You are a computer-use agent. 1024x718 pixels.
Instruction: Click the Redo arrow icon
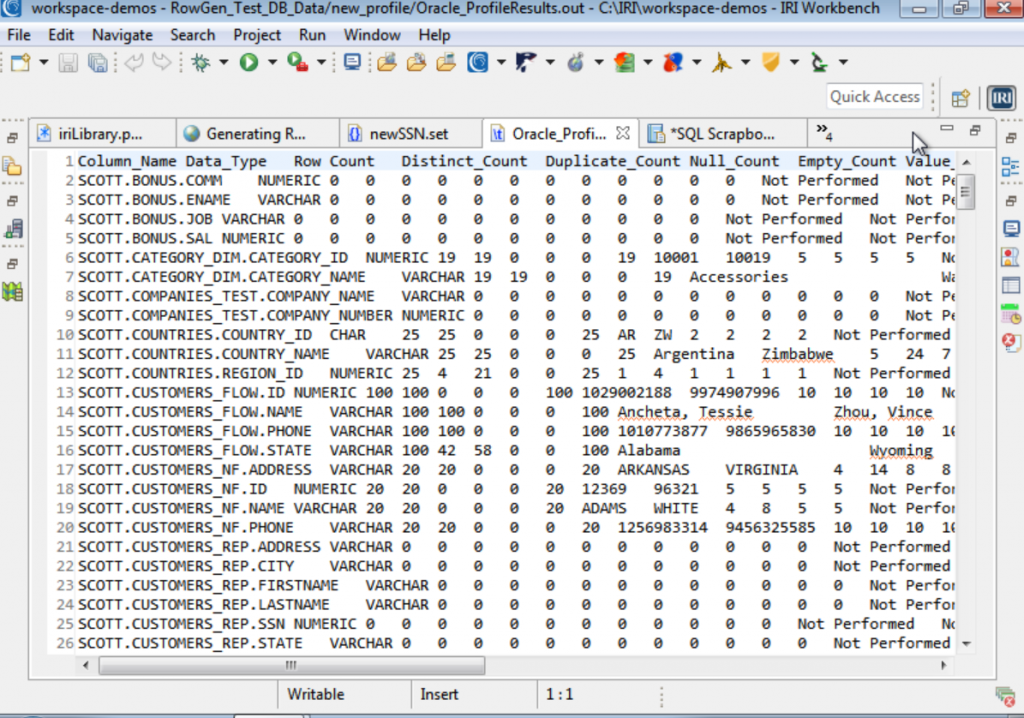tap(161, 62)
